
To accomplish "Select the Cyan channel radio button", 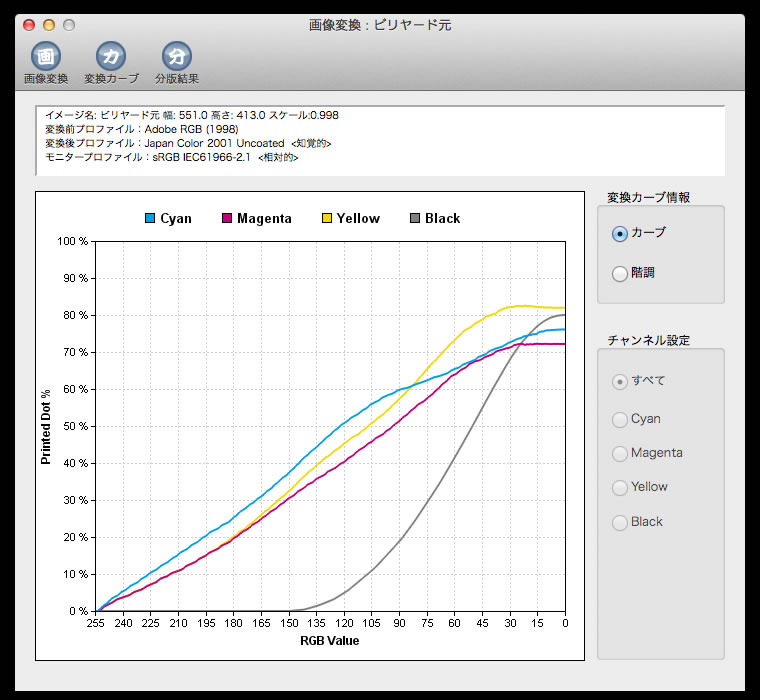I will (x=620, y=419).
